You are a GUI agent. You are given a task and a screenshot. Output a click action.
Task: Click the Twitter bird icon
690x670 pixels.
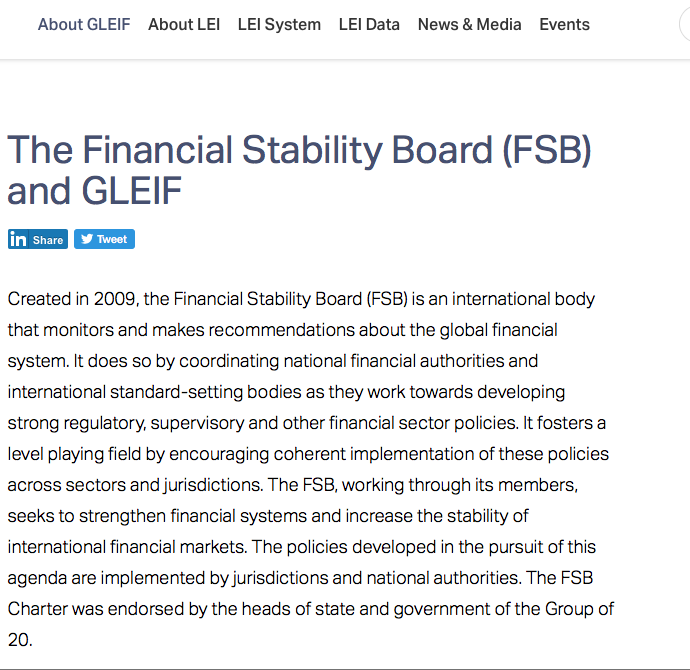(86, 239)
